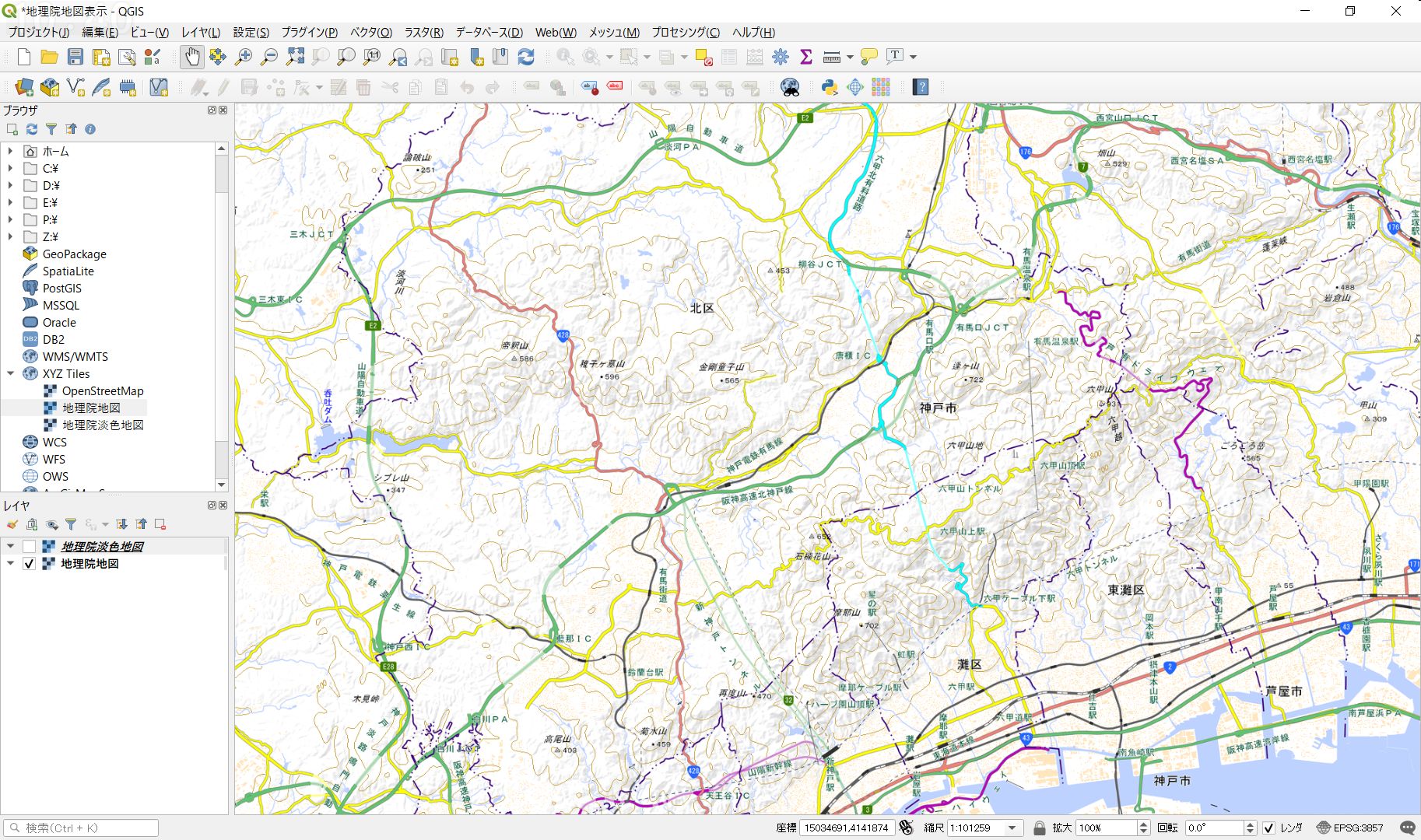Open the Python console
This screenshot has height=840, width=1421.
[x=830, y=87]
